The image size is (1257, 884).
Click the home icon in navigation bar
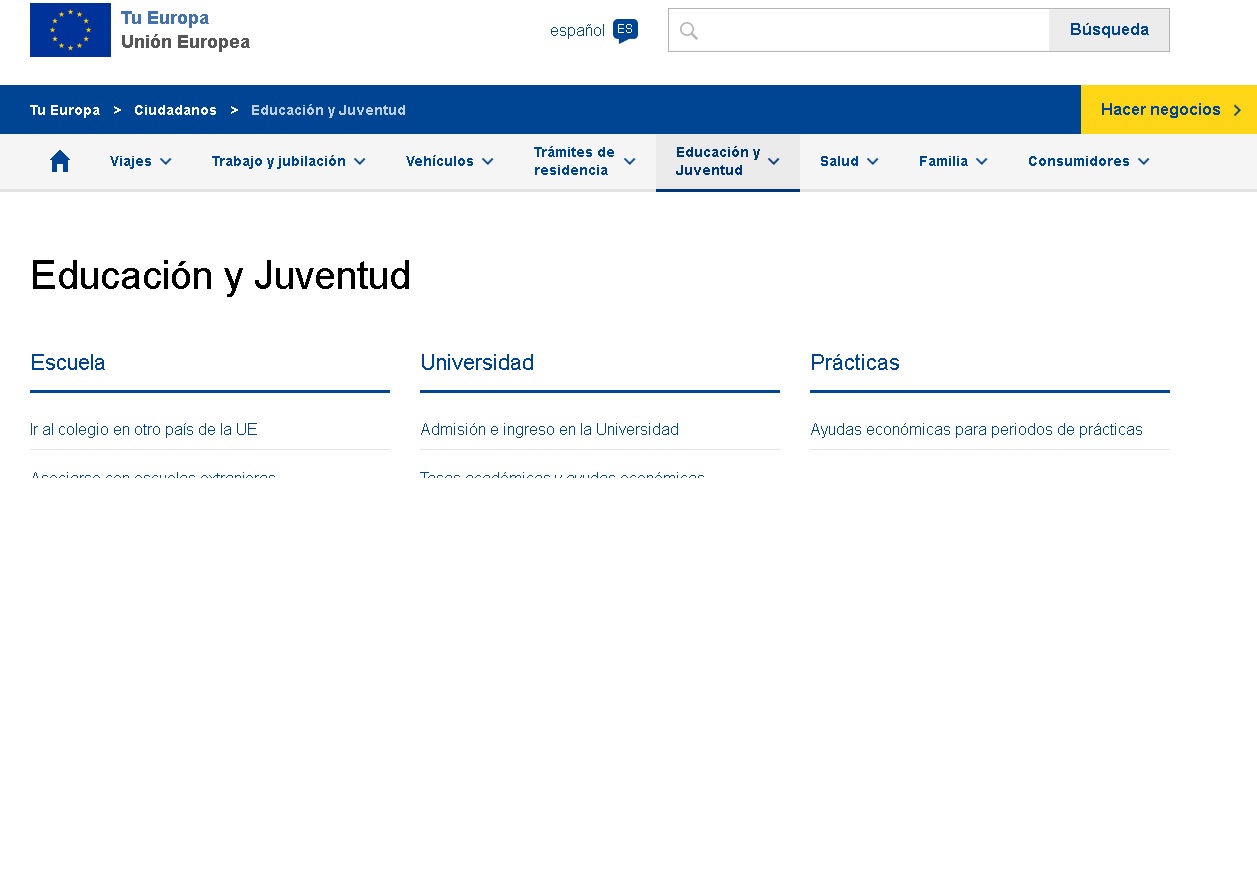[60, 161]
